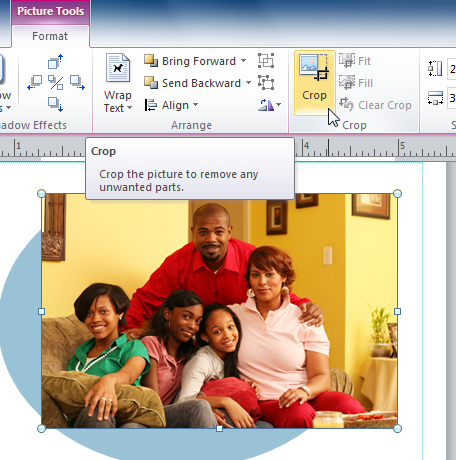Viewport: 456px width, 460px height.
Task: Click Clear Crop button
Action: coord(375,105)
